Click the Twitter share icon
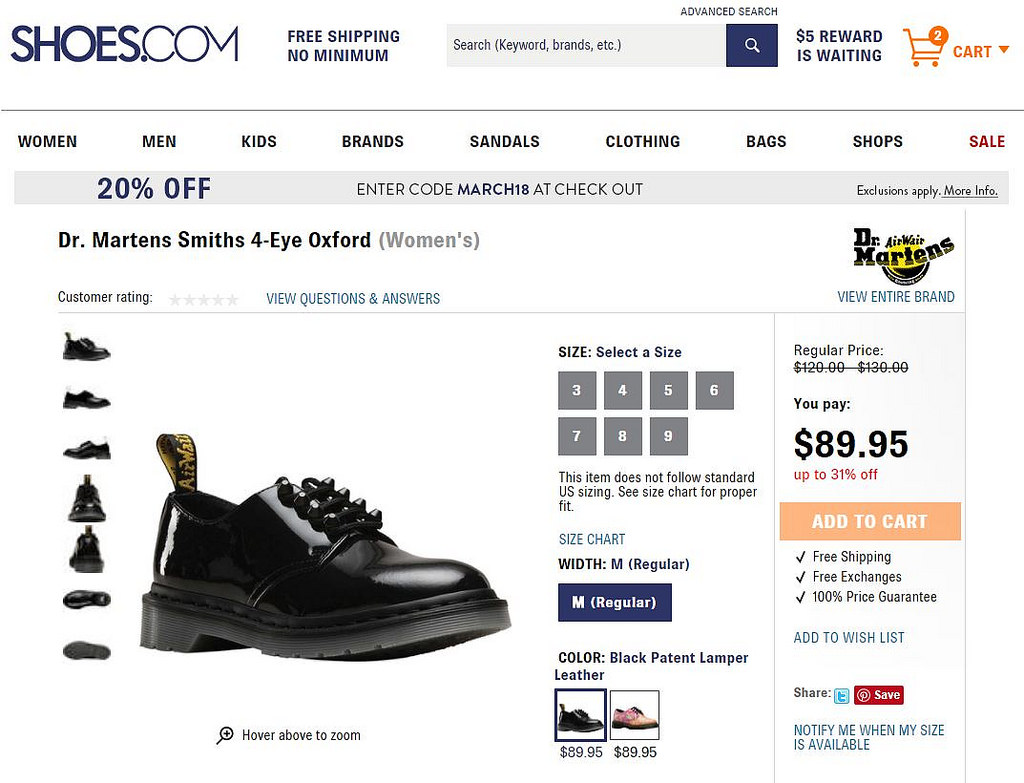This screenshot has width=1024, height=783. coord(841,695)
